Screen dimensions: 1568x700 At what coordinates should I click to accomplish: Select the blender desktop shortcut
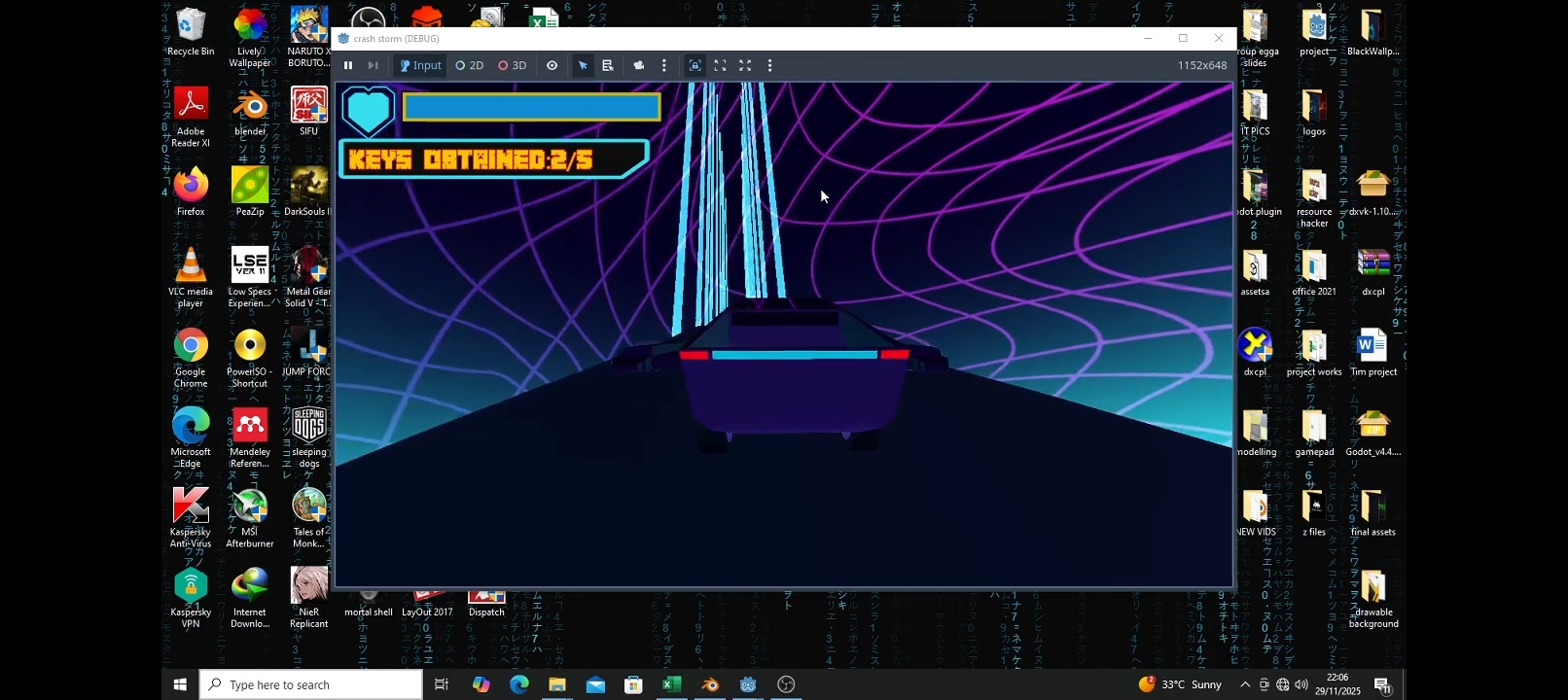coord(250,112)
